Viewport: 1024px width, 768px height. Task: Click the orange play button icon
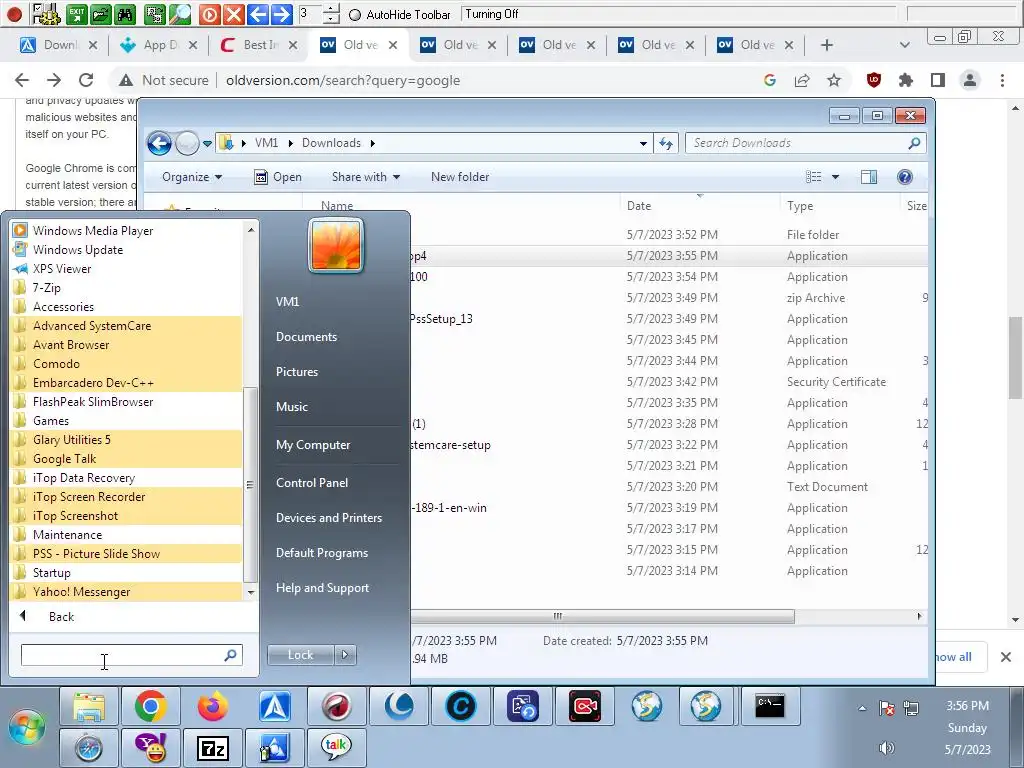tap(209, 14)
